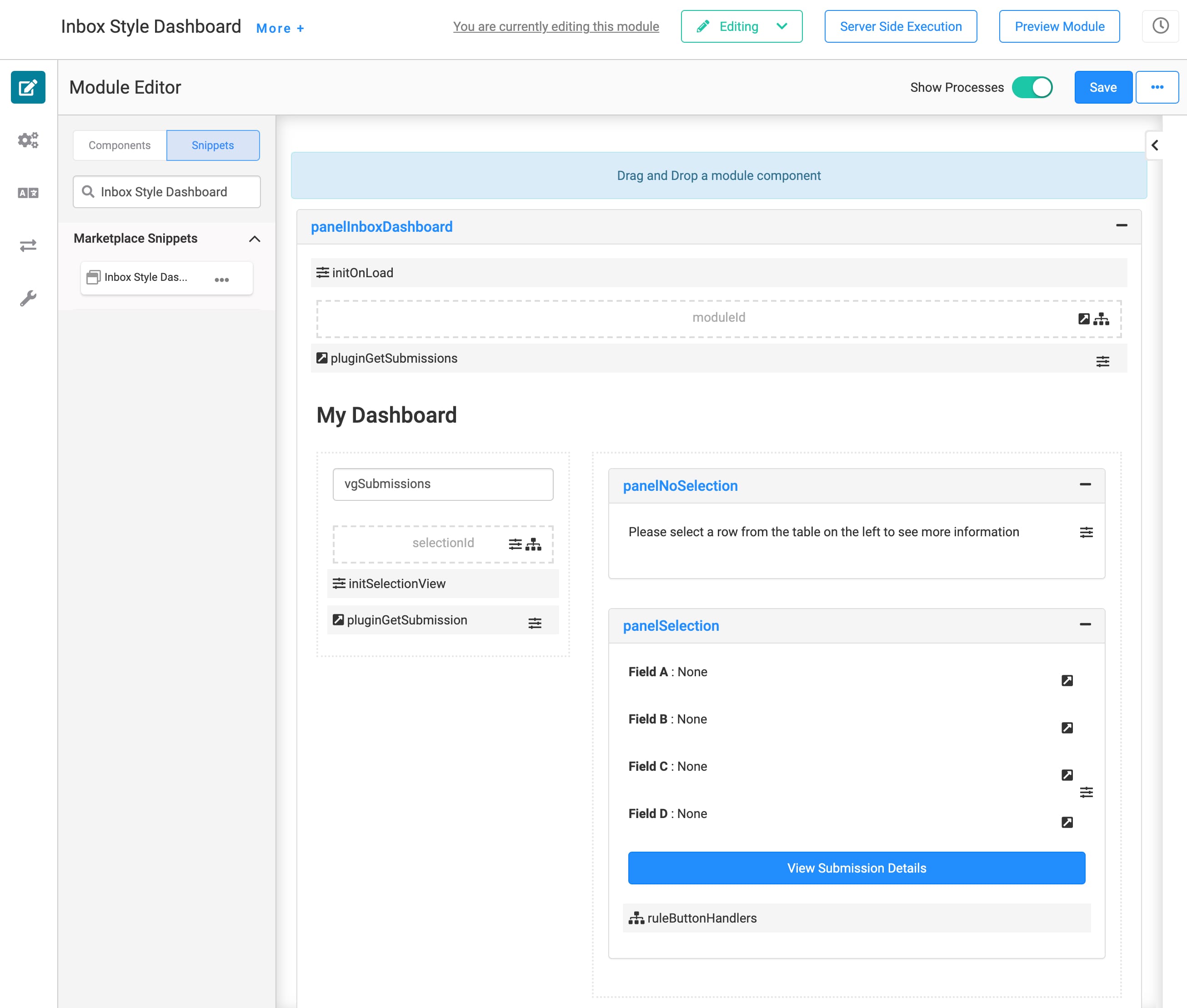
Task: Select the pluginGetSubmissions row
Action: 718,358
